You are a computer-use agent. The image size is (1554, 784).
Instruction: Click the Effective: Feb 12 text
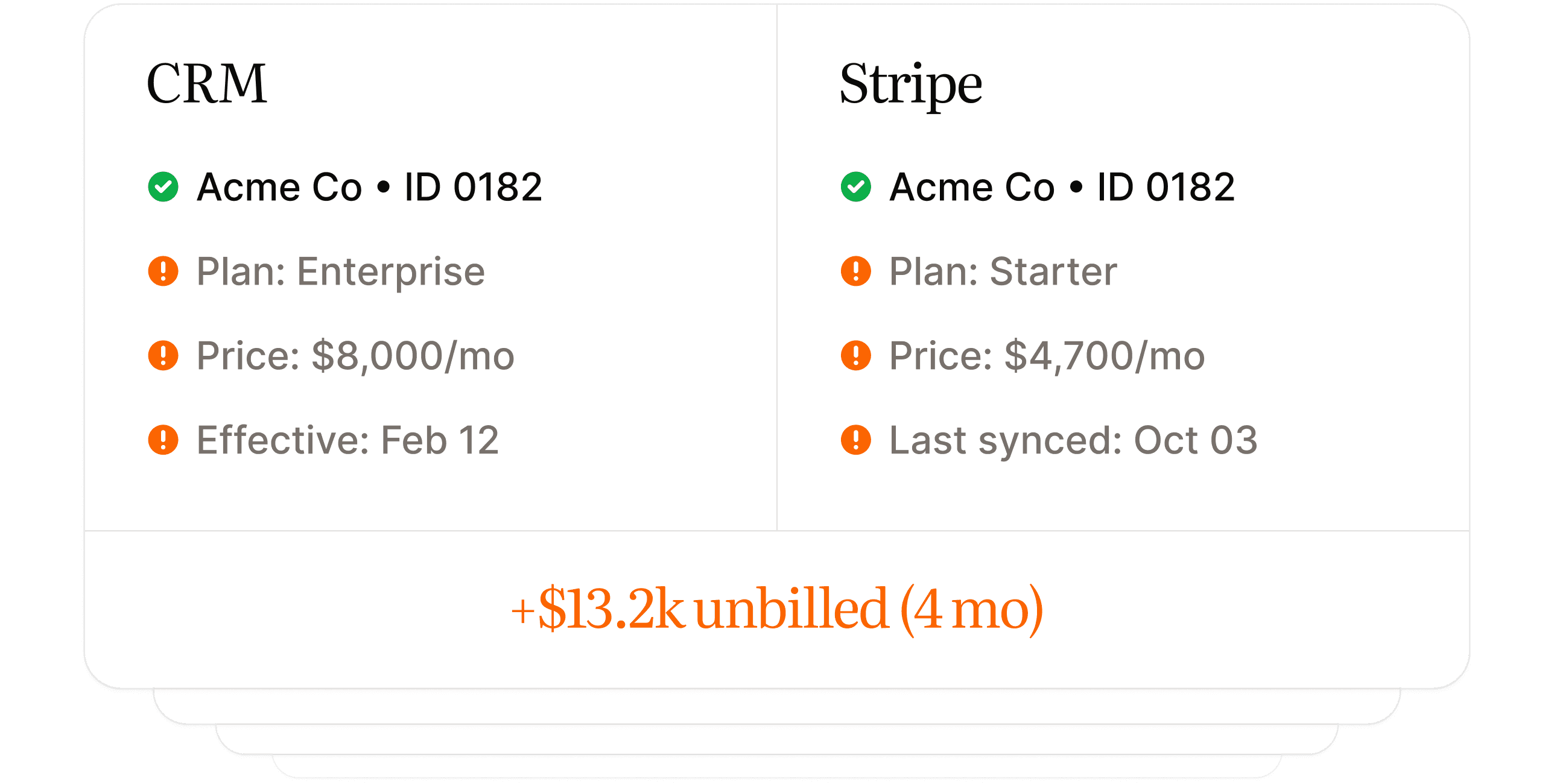pyautogui.click(x=347, y=440)
